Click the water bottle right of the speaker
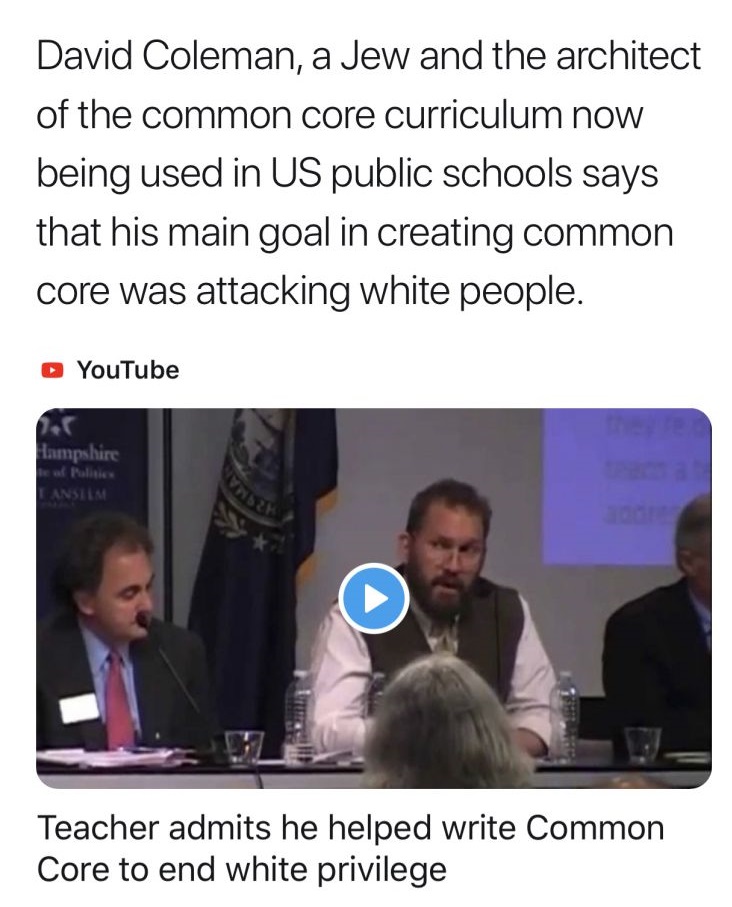 [567, 715]
